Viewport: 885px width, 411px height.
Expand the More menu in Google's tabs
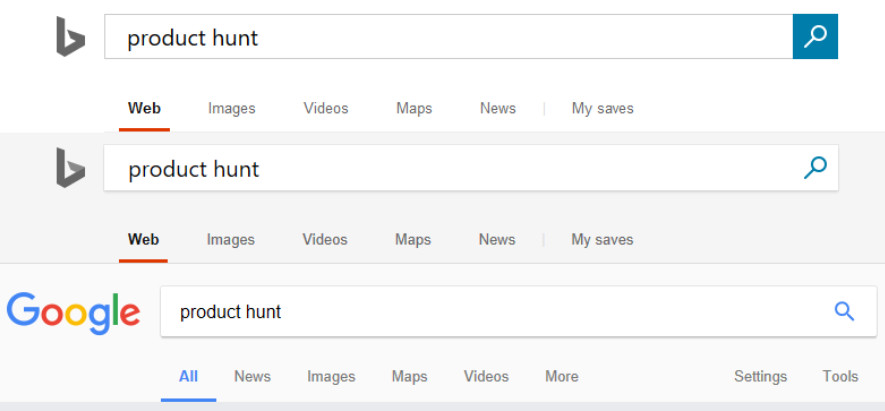[561, 377]
